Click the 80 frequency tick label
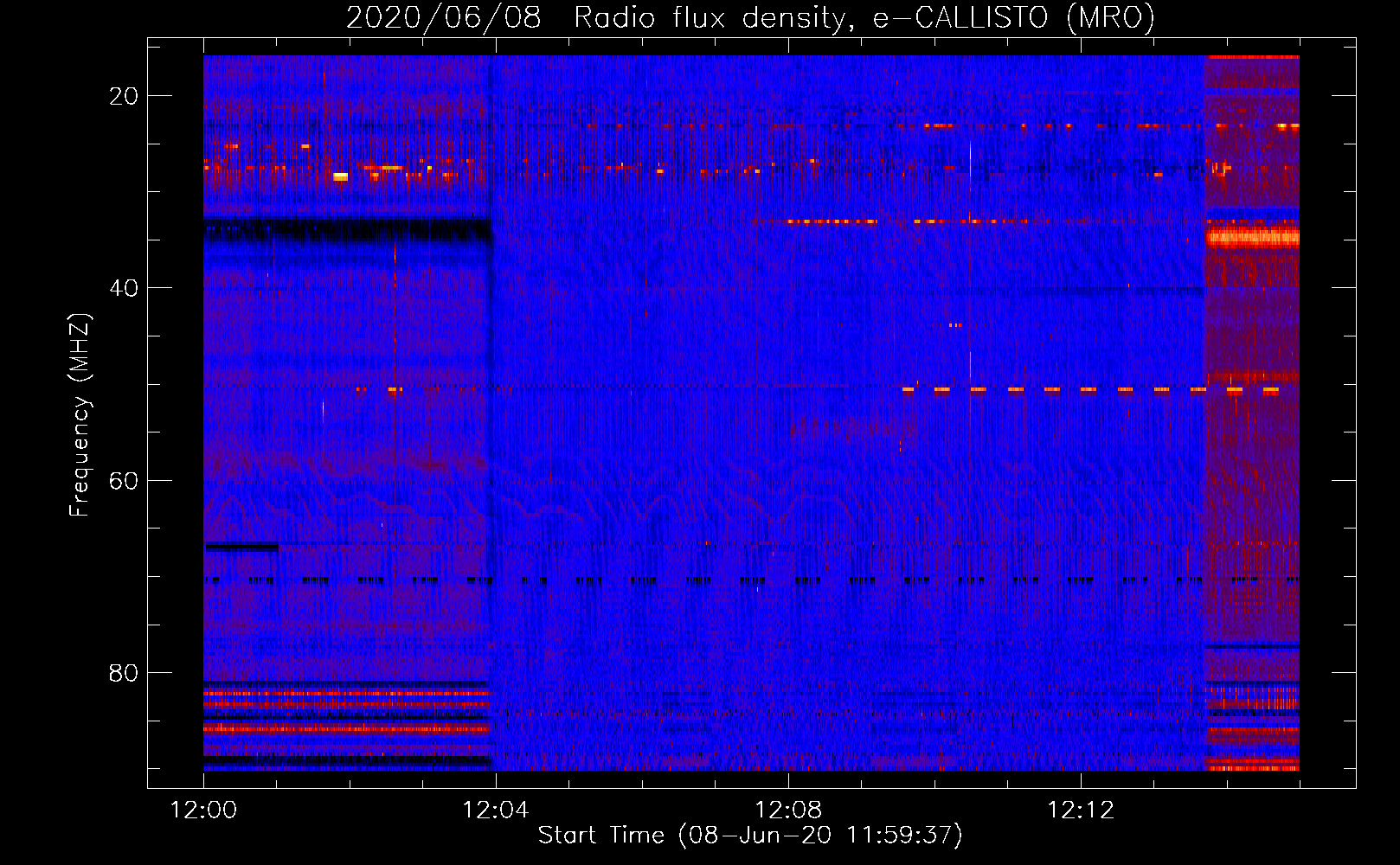Image resolution: width=1400 pixels, height=865 pixels. (124, 672)
